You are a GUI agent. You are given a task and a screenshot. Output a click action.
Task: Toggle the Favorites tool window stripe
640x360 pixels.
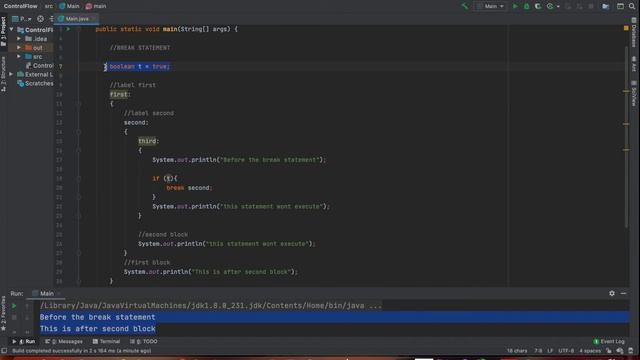(3, 313)
